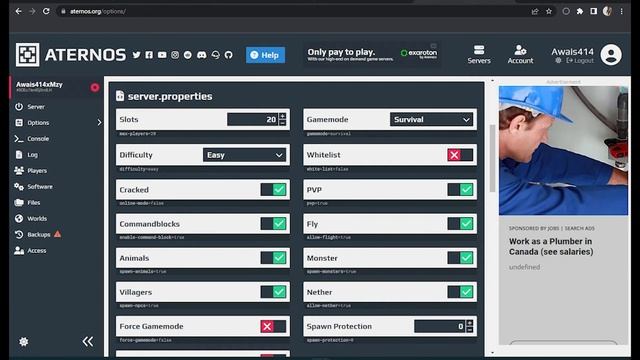Open the Aternos Instagram icon
640x360 pixels.
click(x=175, y=55)
